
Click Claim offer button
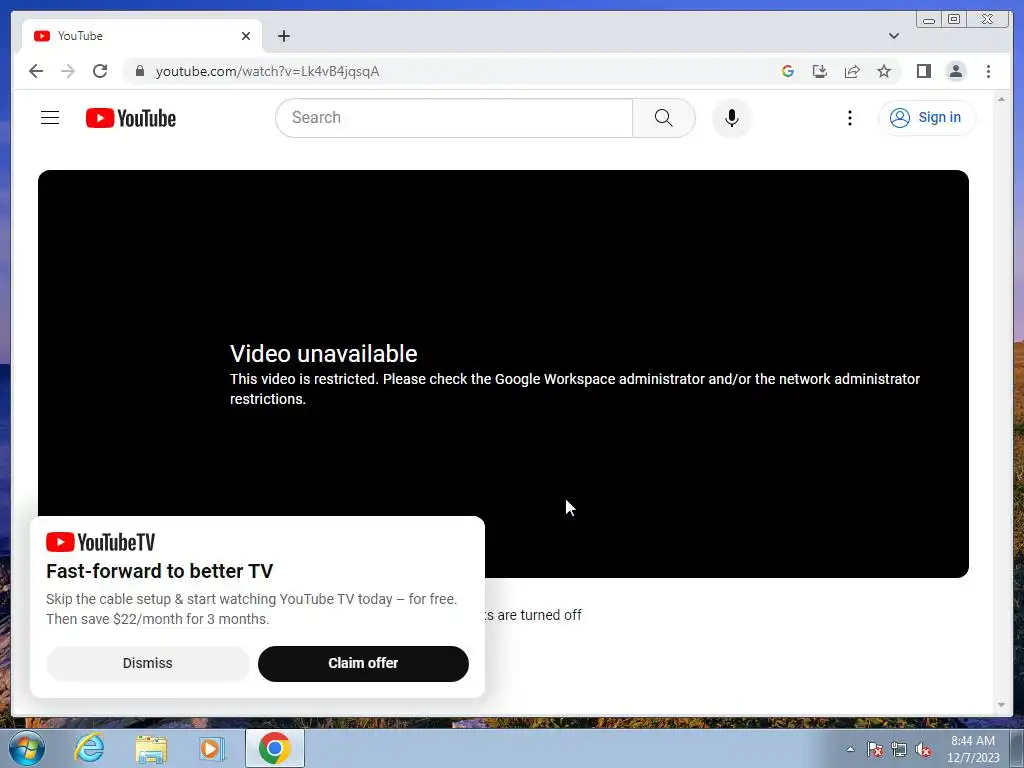363,664
